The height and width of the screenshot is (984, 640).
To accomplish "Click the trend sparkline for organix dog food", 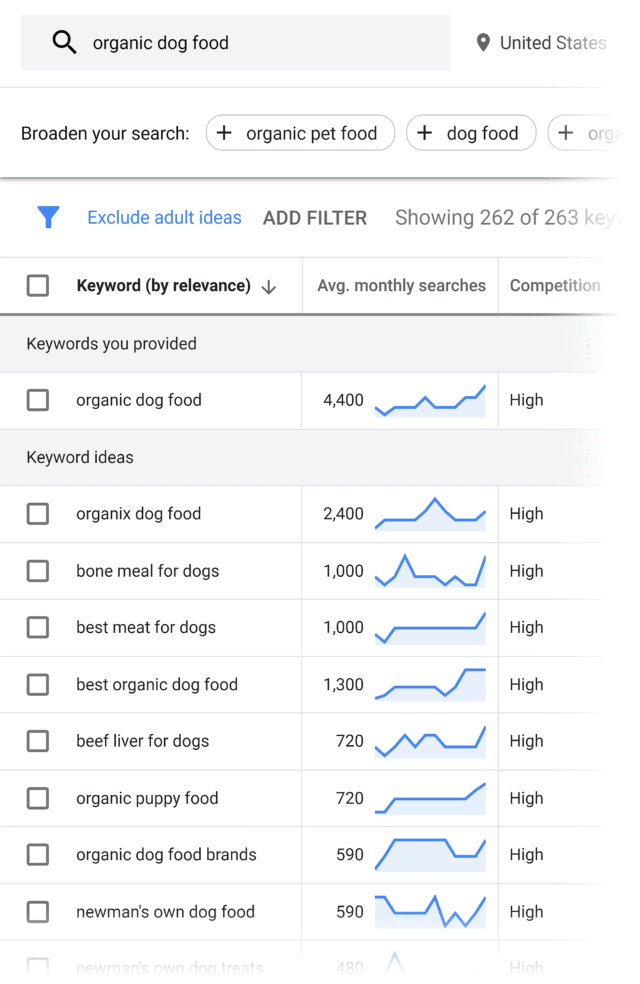I will point(430,513).
